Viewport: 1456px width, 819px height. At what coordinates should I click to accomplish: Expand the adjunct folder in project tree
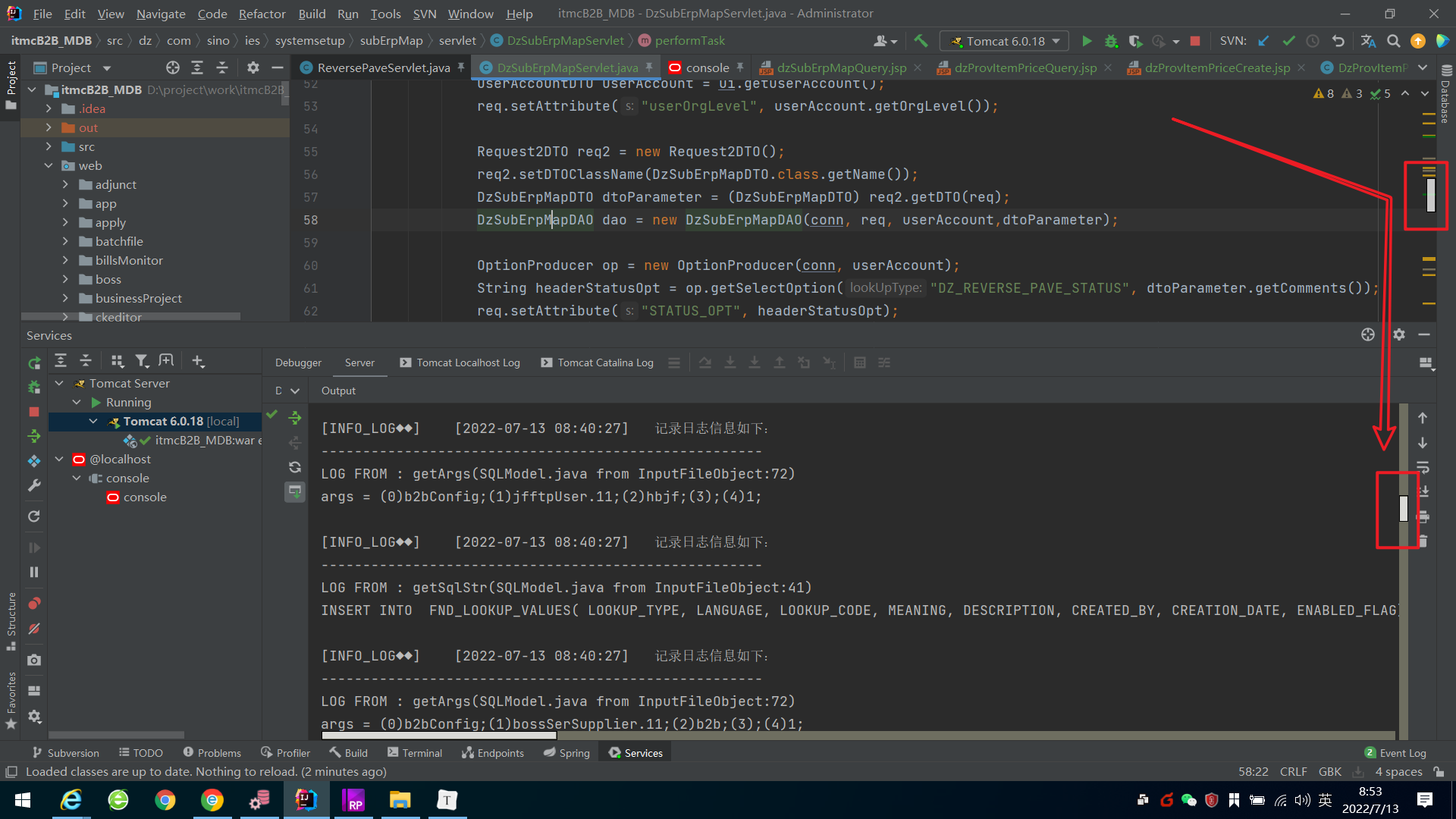coord(65,184)
